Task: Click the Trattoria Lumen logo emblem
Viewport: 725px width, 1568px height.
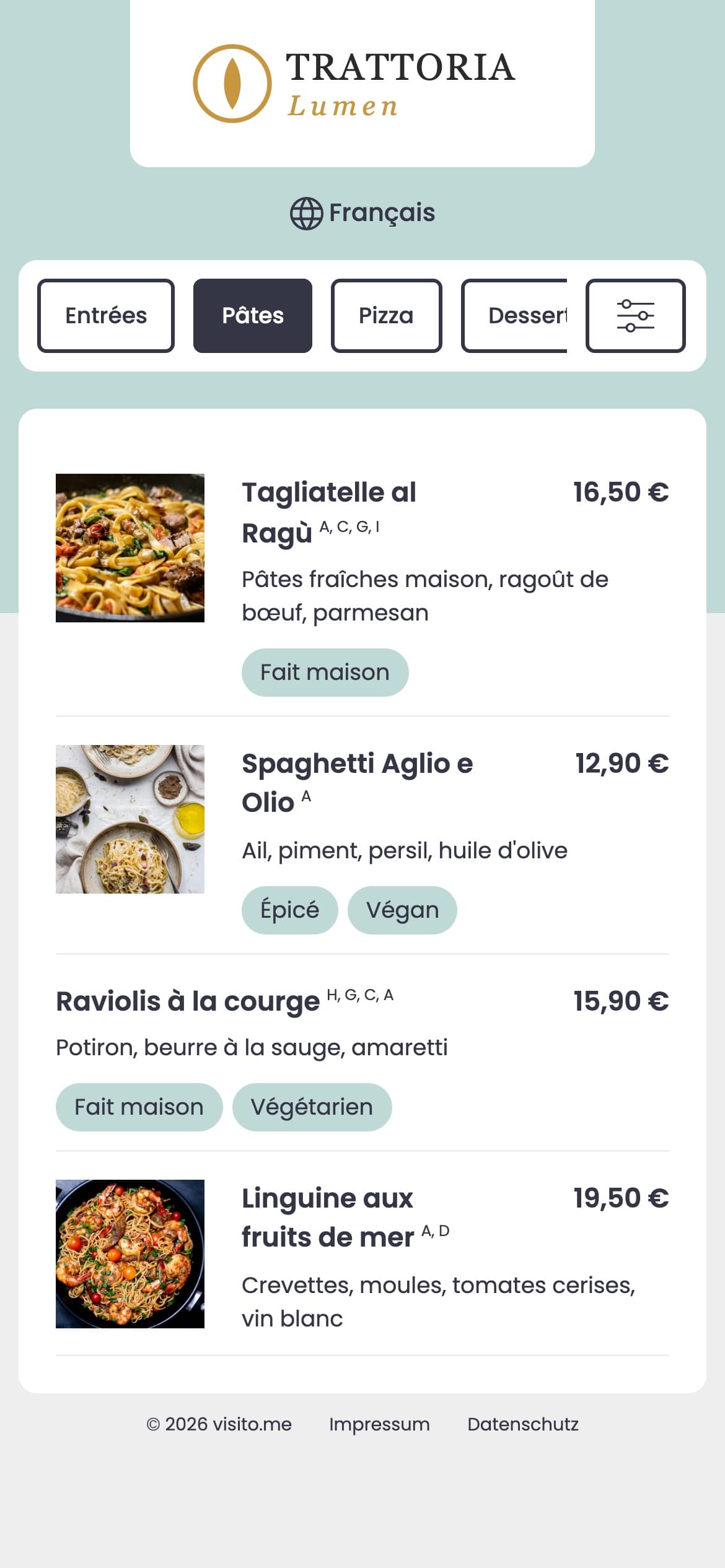Action: (232, 84)
